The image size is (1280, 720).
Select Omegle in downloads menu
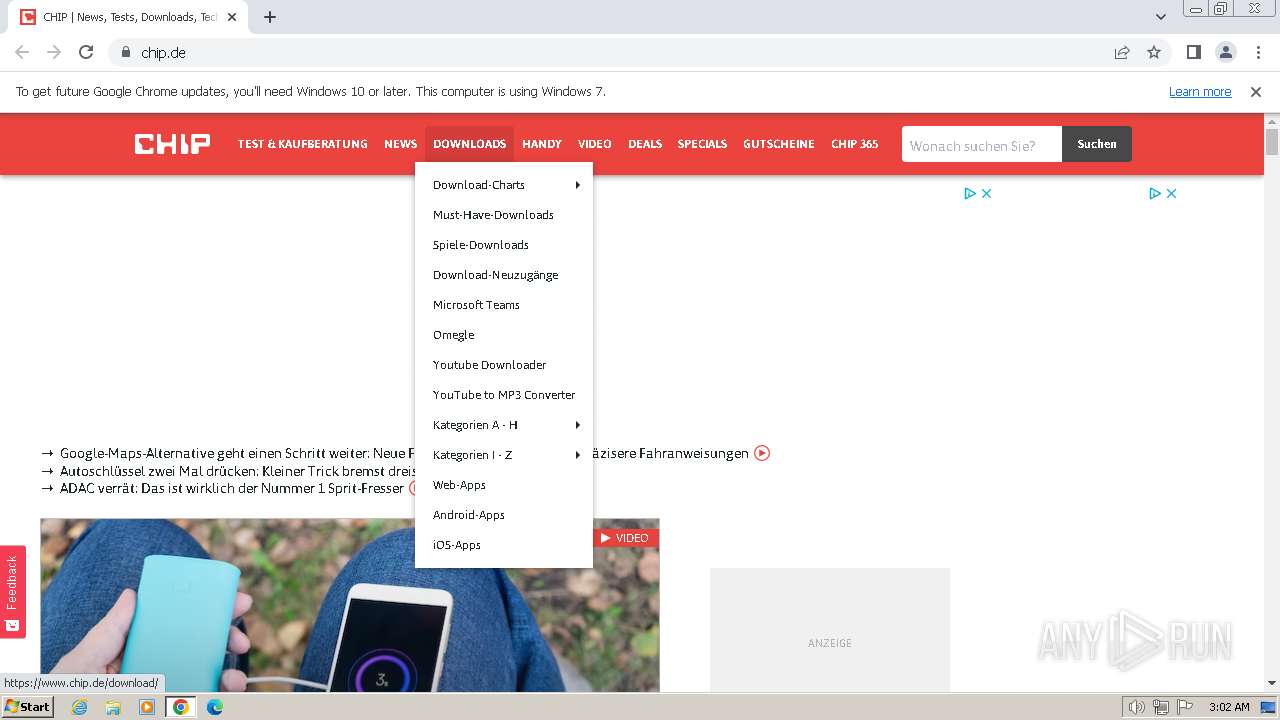click(x=504, y=335)
